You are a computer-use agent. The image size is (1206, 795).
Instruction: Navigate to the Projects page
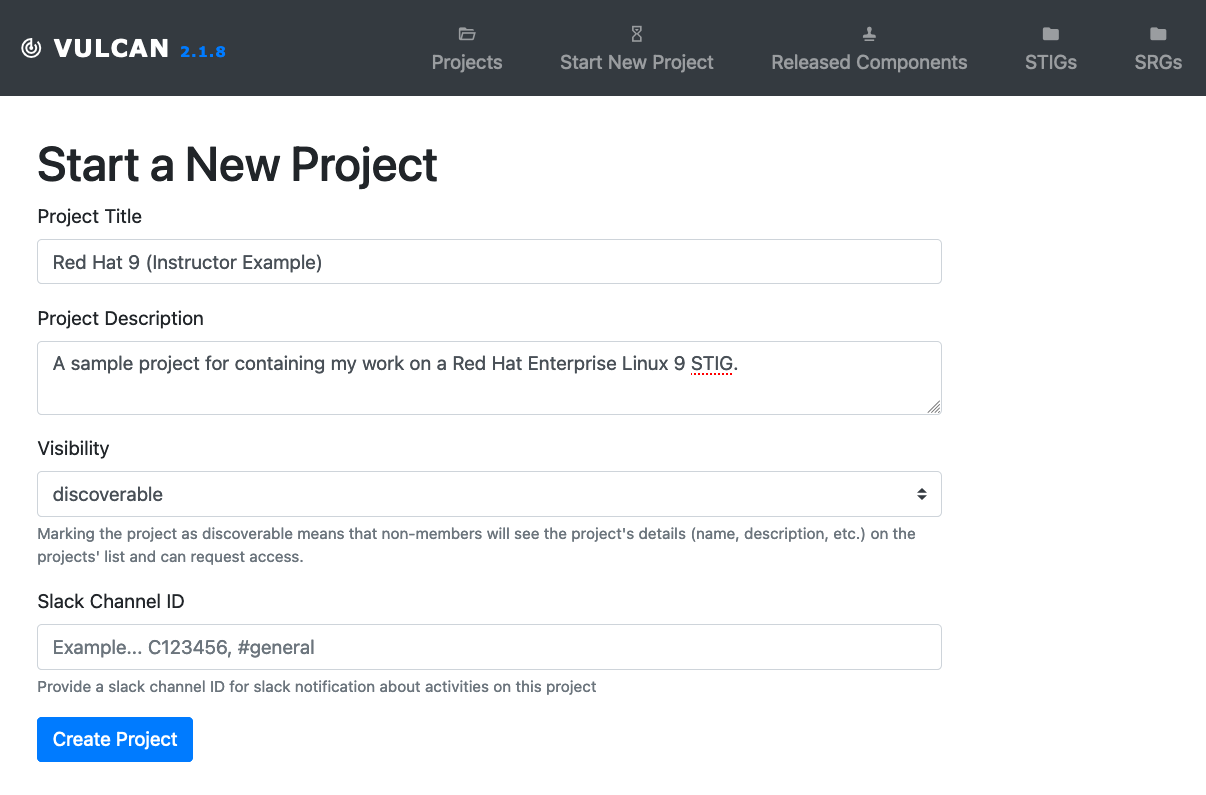[466, 62]
